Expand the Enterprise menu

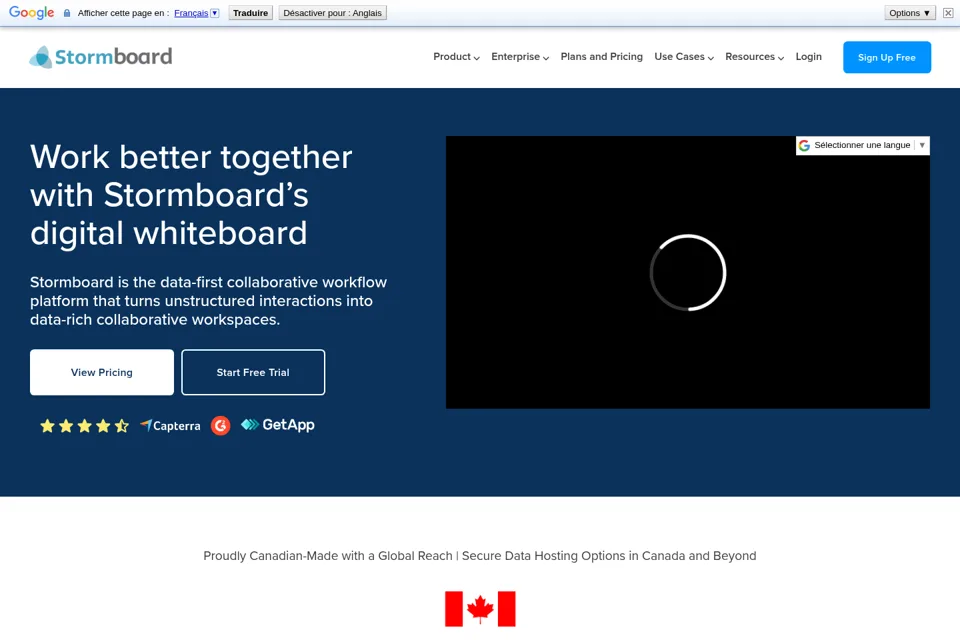520,56
